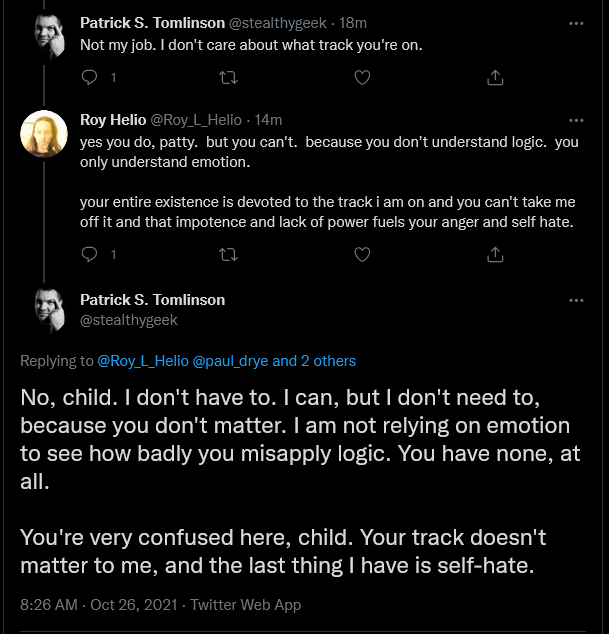
Task: Open the @Roy_L_Helio mention link
Action: coord(143,361)
